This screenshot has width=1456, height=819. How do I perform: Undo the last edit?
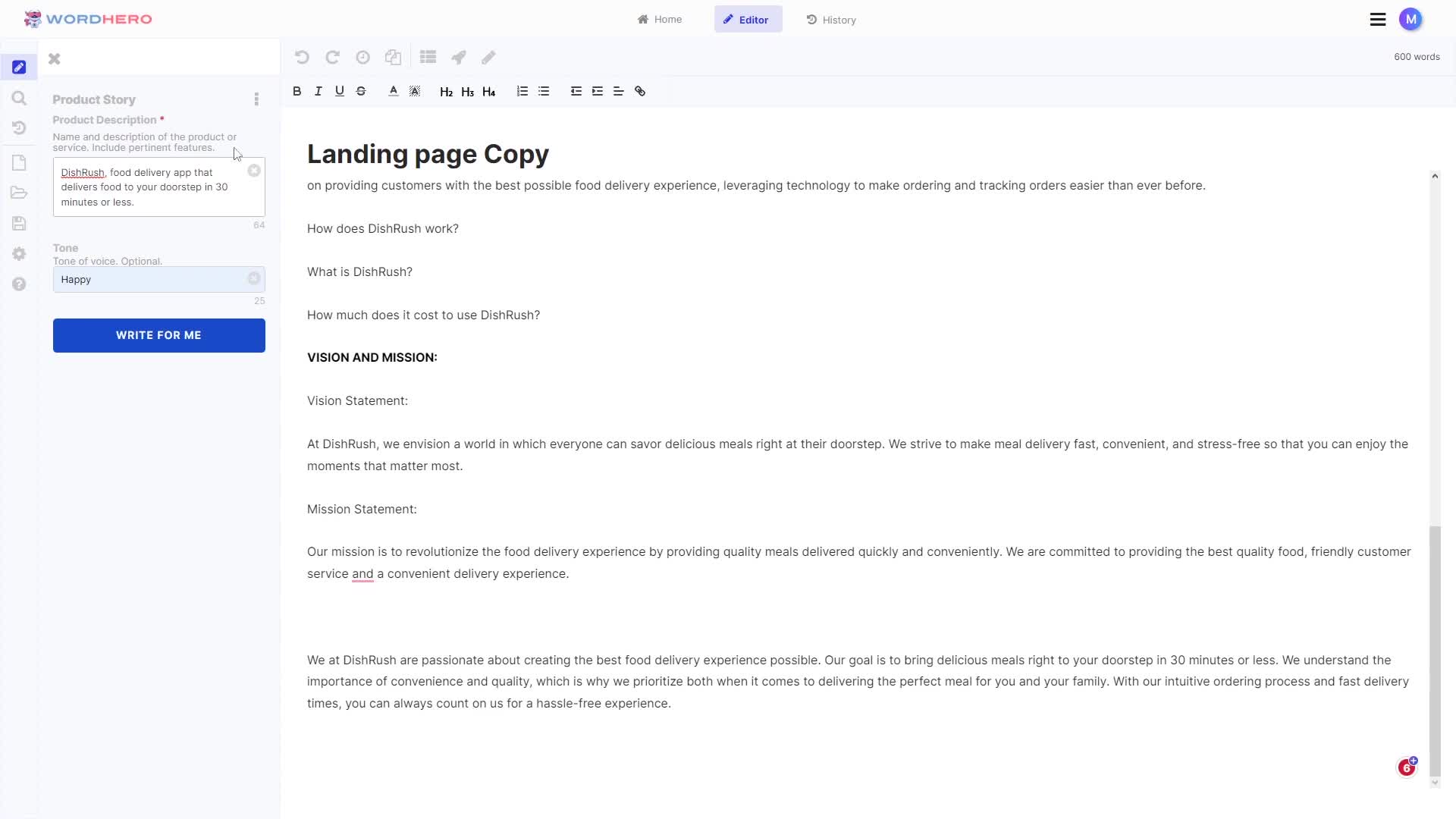click(x=302, y=57)
